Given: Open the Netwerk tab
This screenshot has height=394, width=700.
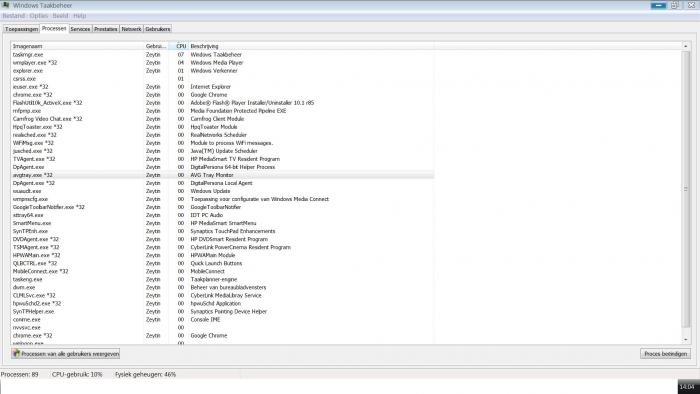Looking at the screenshot, I should pos(131,29).
